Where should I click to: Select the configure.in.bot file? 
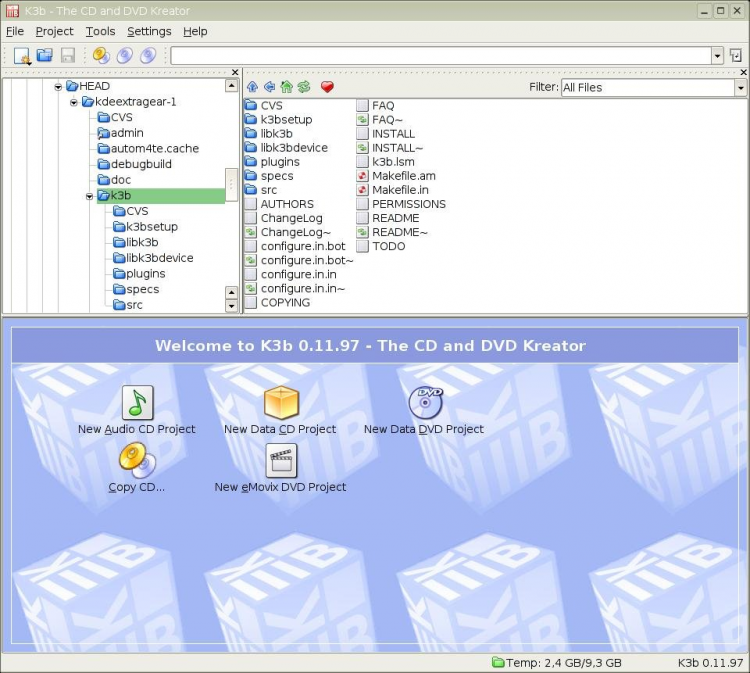click(295, 246)
